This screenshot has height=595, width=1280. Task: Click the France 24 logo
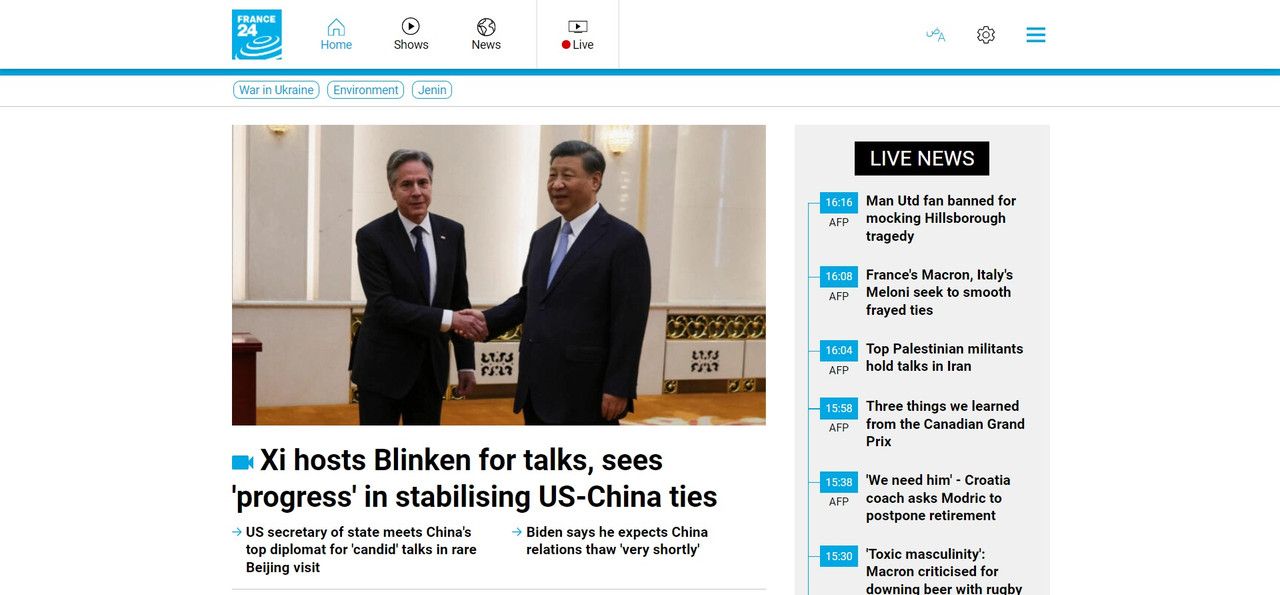[257, 35]
